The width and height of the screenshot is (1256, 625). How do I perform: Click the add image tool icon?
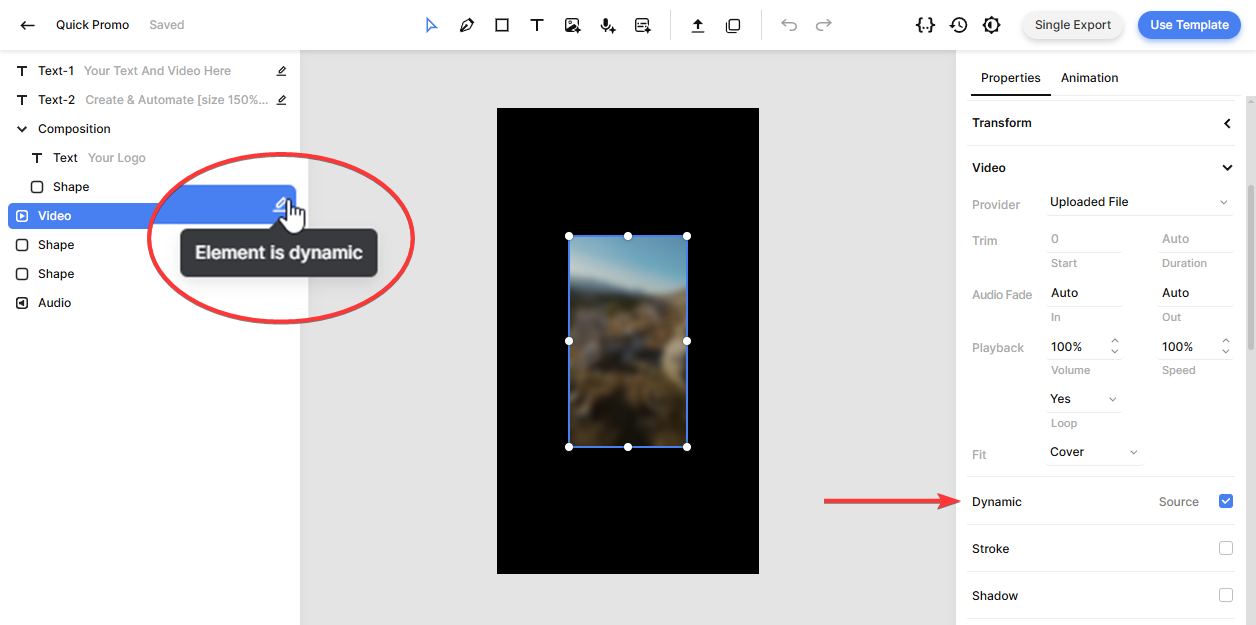572,25
